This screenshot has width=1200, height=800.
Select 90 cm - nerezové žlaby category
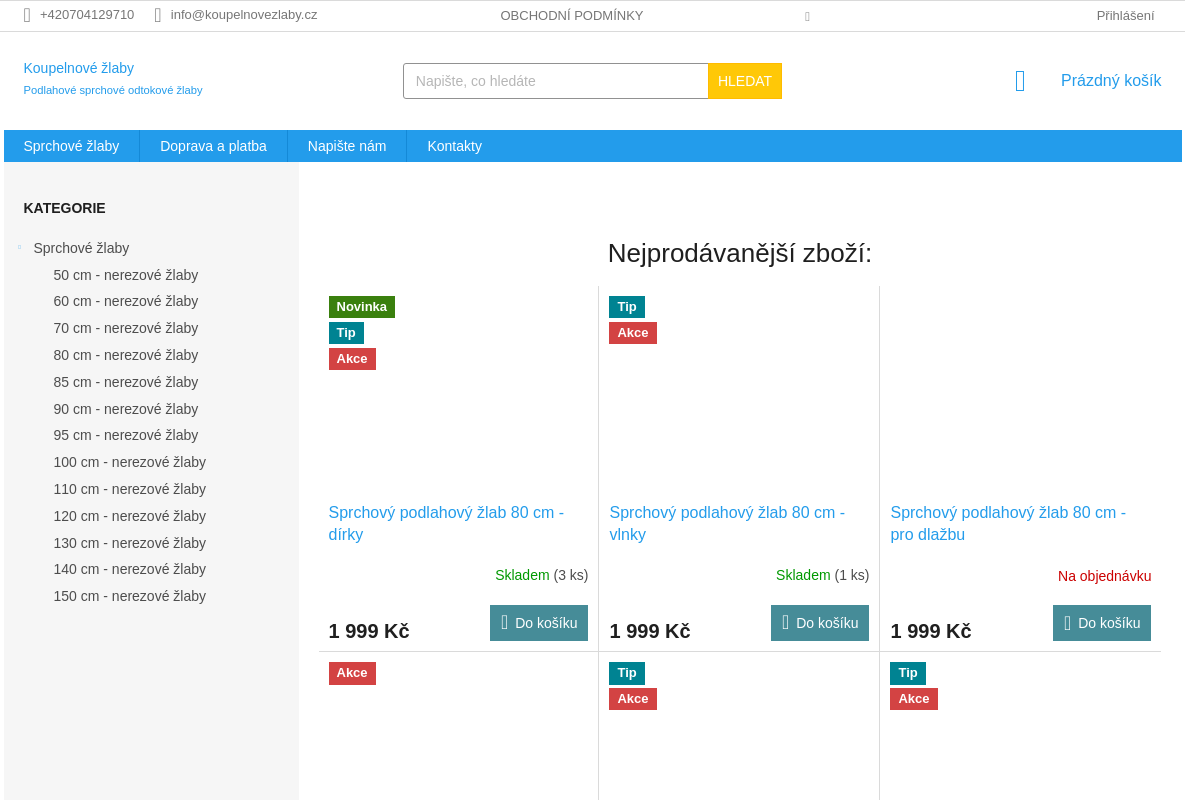coord(126,409)
